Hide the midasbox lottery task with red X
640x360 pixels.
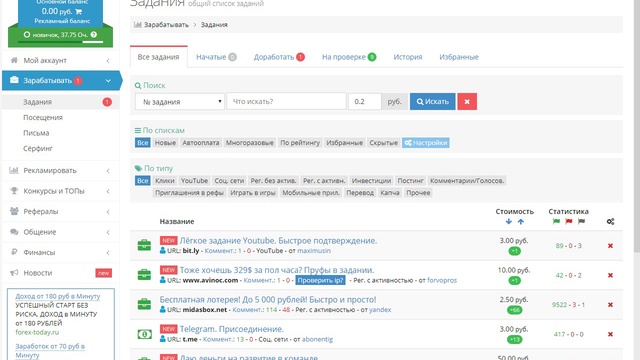610,304
